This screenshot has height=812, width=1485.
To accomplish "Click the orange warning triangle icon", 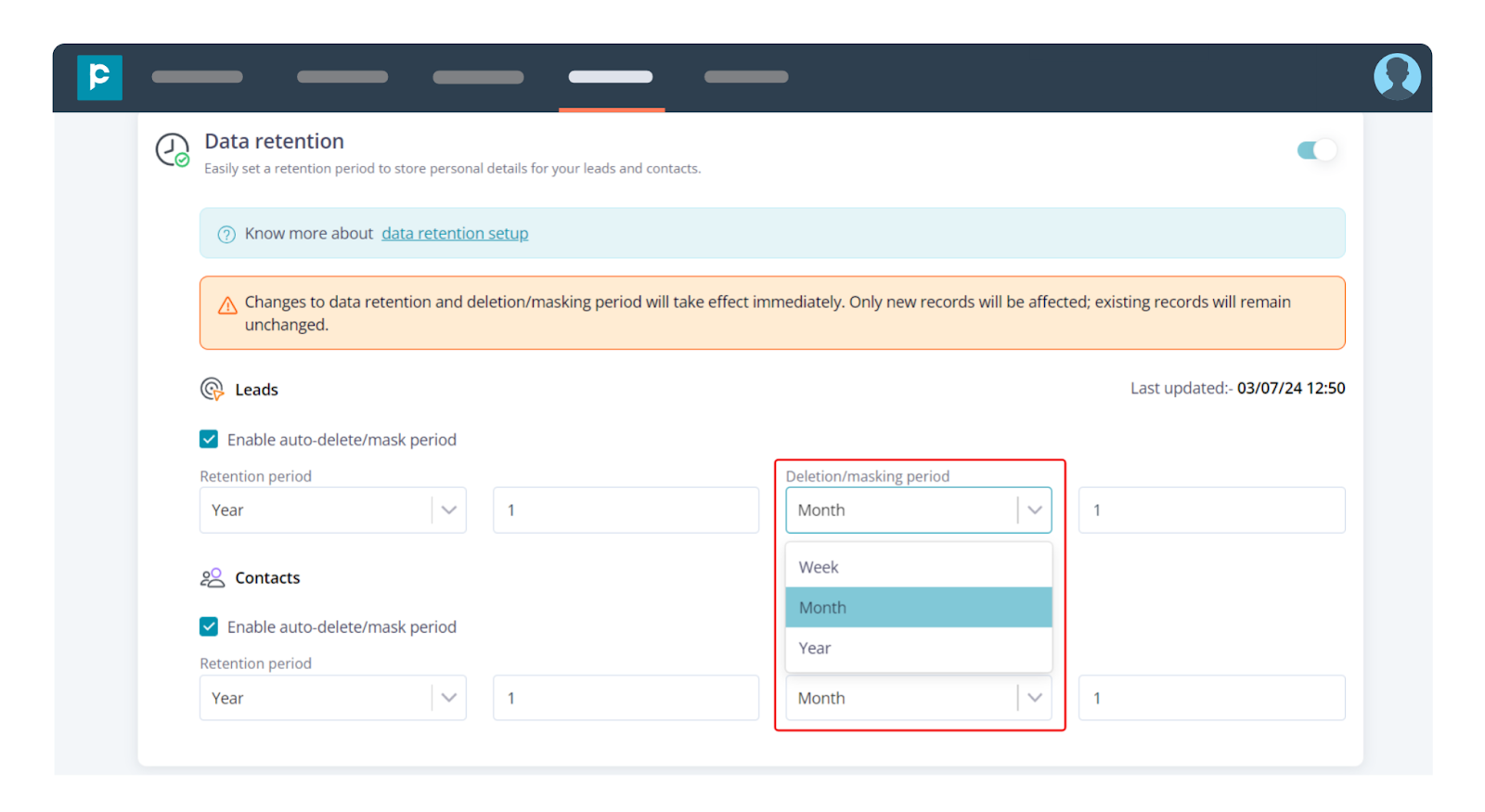I will pos(227,305).
